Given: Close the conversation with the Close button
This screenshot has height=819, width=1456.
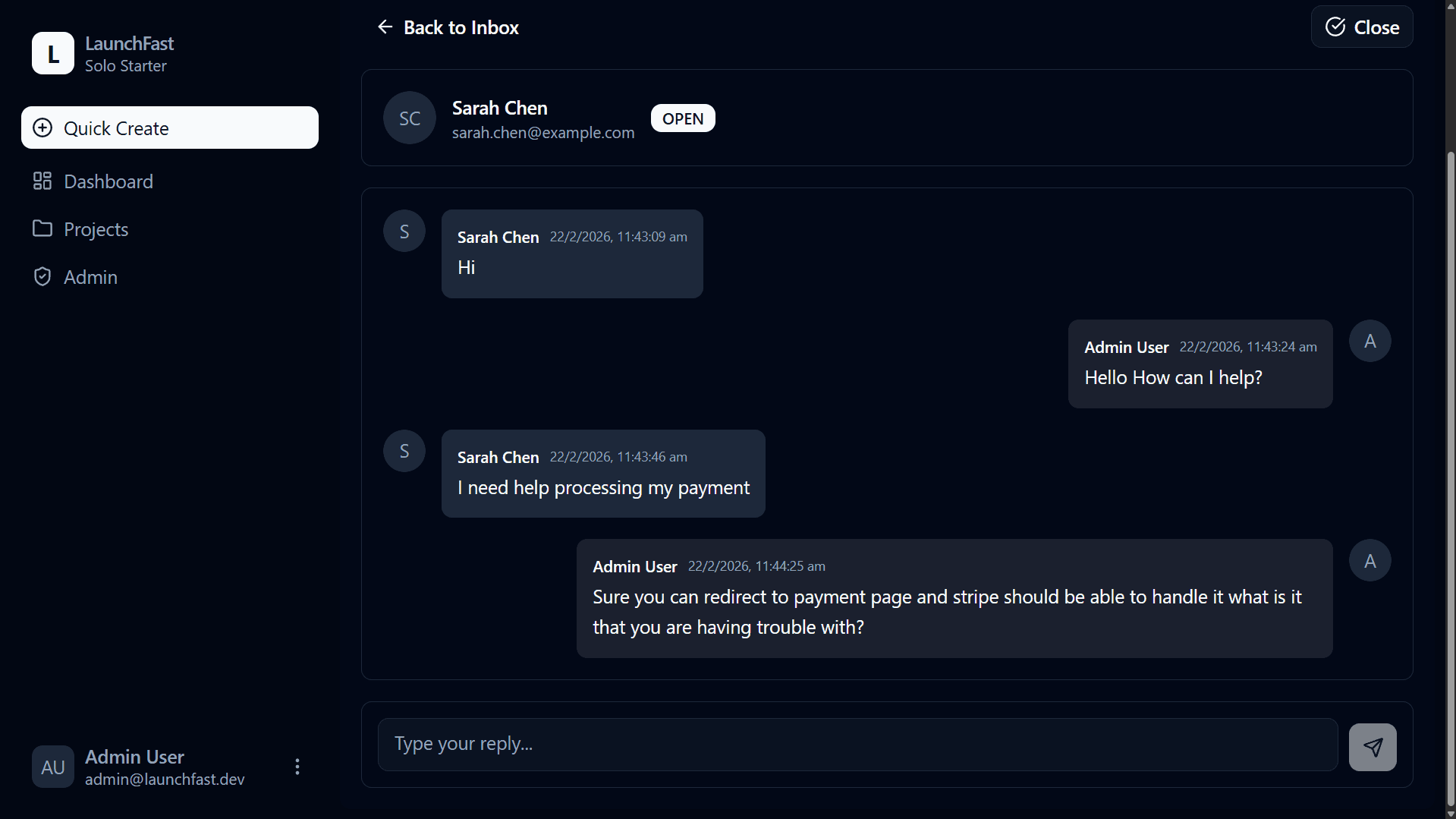Looking at the screenshot, I should pyautogui.click(x=1362, y=27).
